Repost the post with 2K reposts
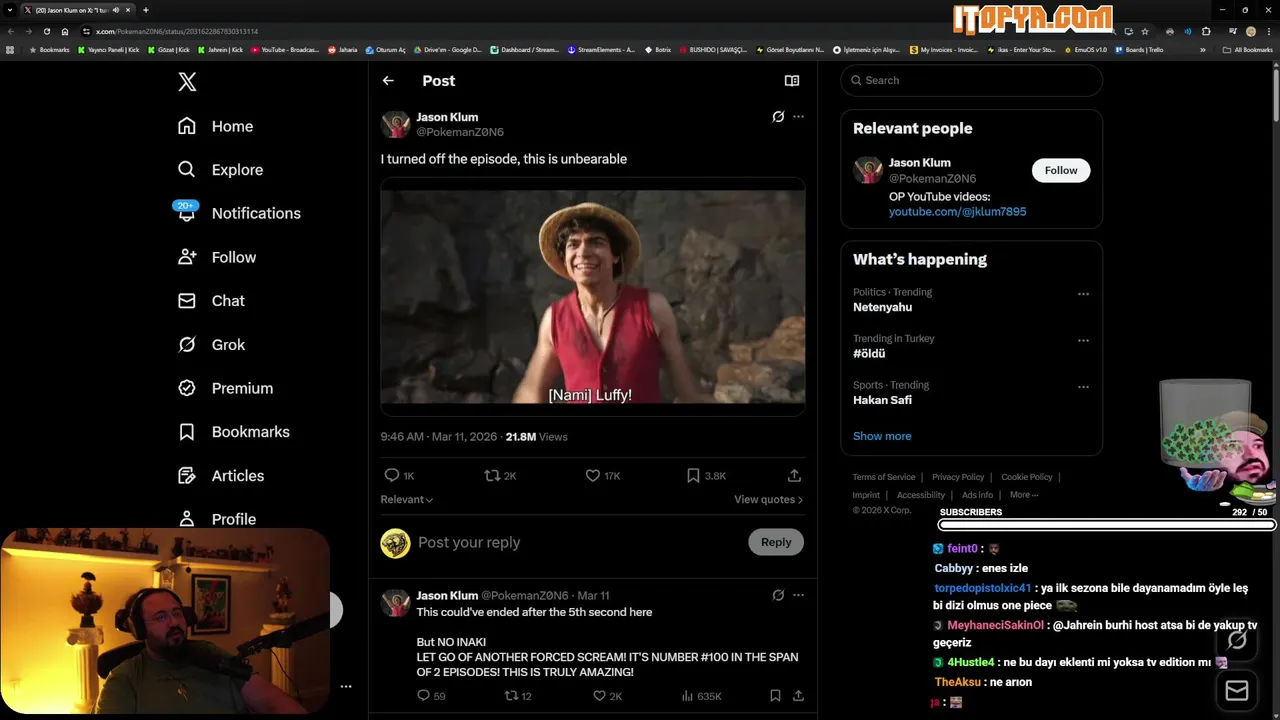The width and height of the screenshot is (1280, 720). pos(500,476)
